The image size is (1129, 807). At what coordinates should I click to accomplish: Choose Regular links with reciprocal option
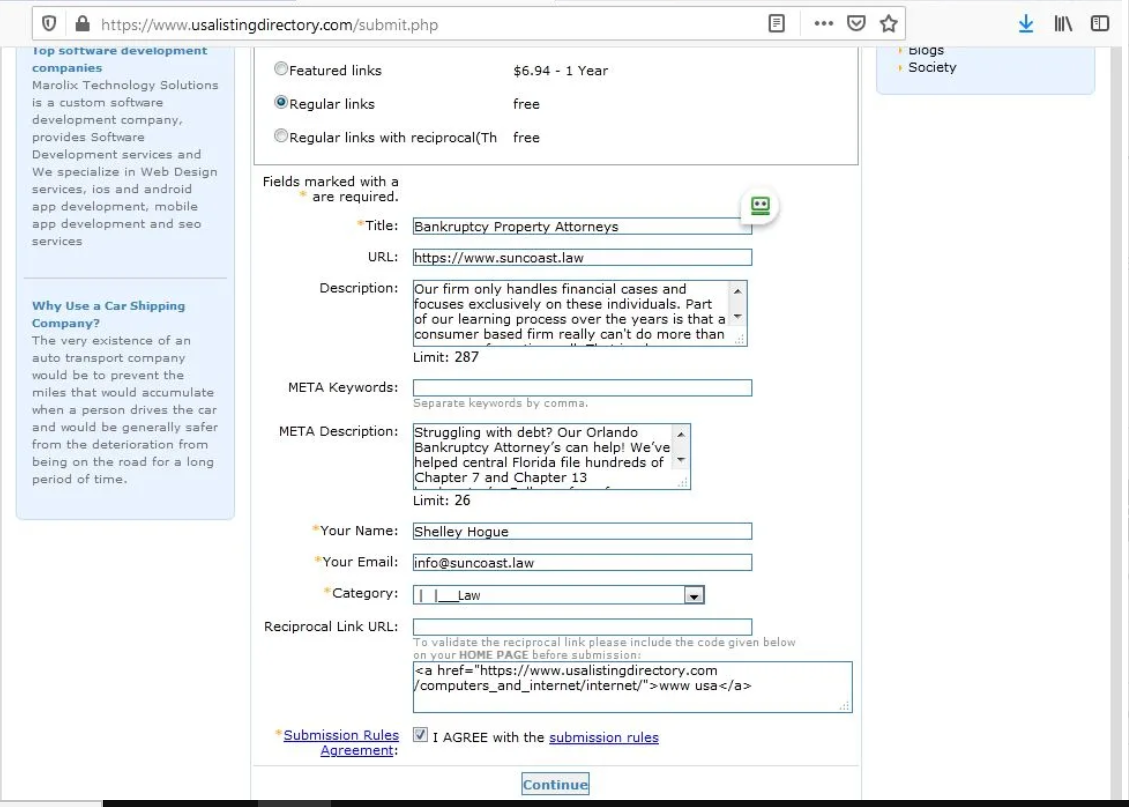click(x=282, y=137)
